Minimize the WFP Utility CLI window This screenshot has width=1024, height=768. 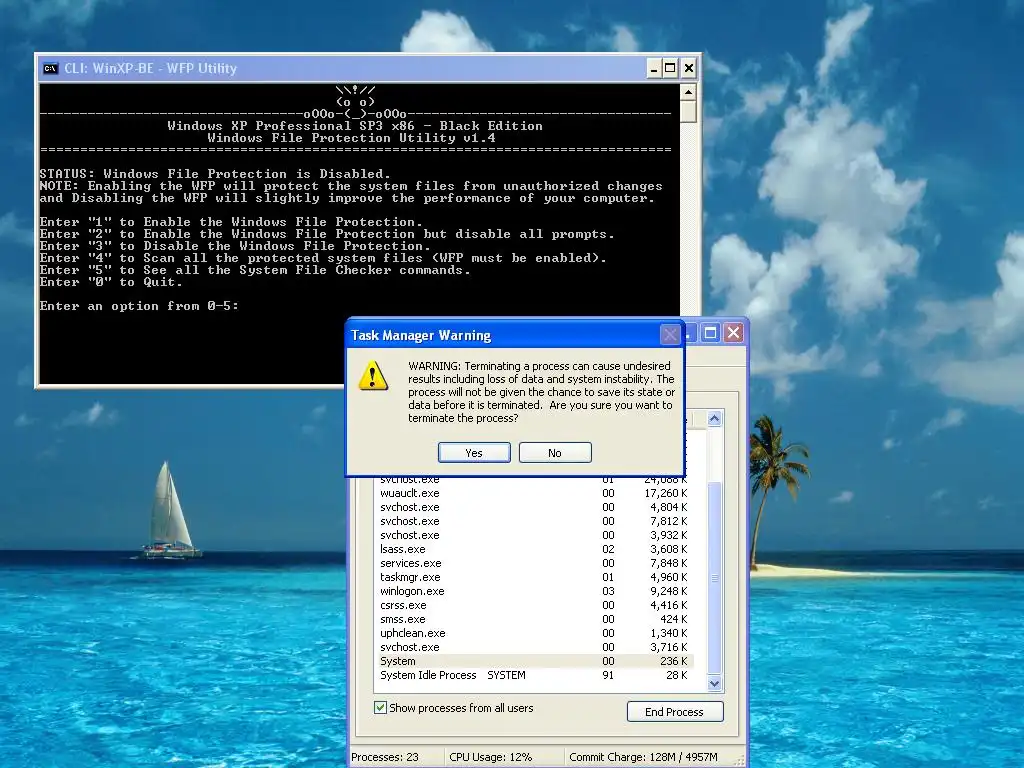point(654,68)
